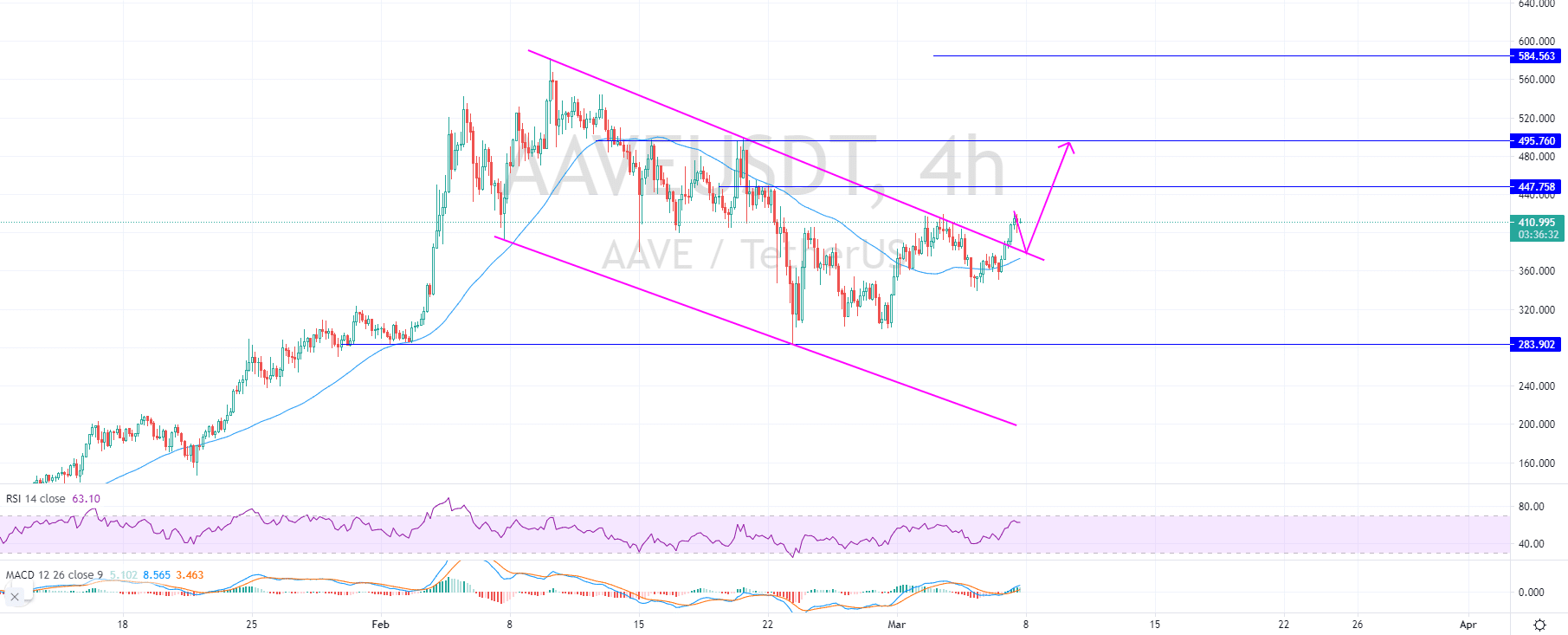Click the 26 date label on time axis
Image resolution: width=1568 pixels, height=635 pixels.
pyautogui.click(x=1358, y=625)
